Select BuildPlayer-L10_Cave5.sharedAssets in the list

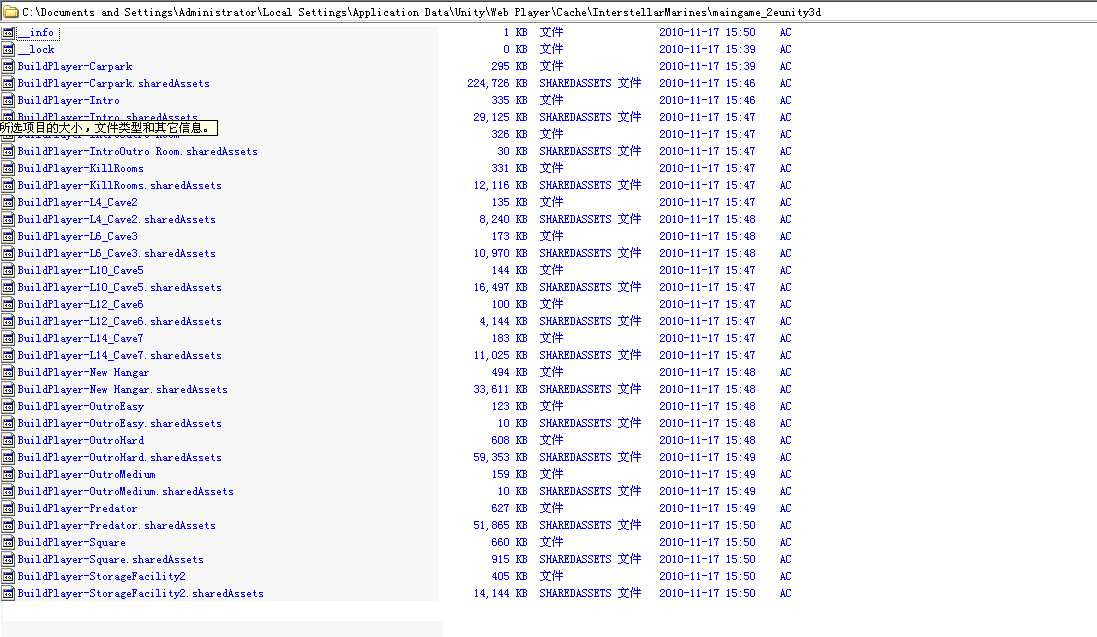119,287
